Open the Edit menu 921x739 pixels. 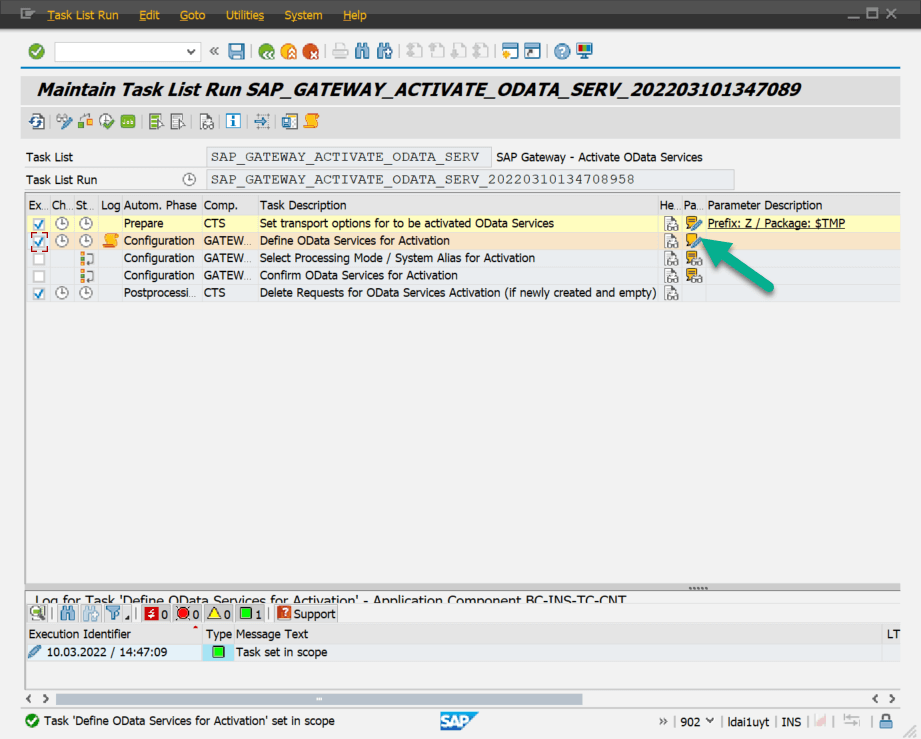pyautogui.click(x=149, y=15)
